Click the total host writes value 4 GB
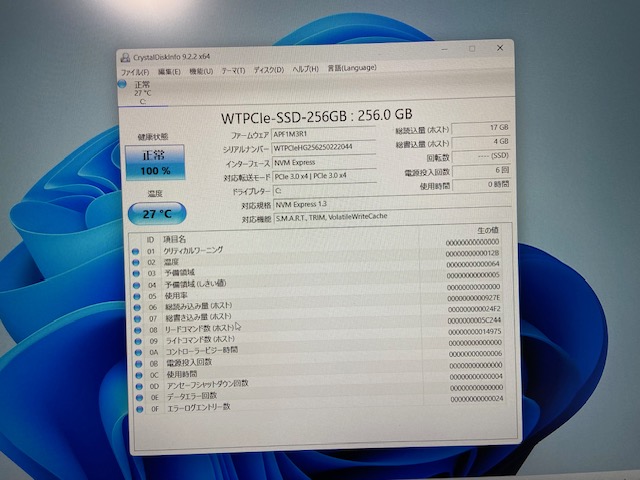The width and height of the screenshot is (640, 480). pyautogui.click(x=481, y=142)
